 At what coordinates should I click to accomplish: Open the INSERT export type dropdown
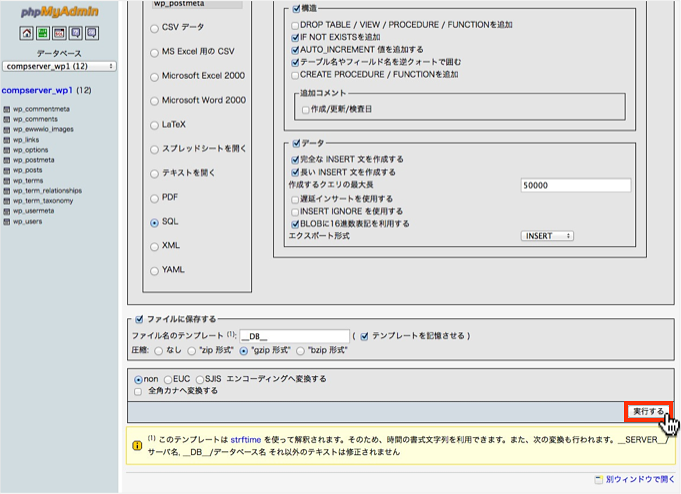pos(547,236)
